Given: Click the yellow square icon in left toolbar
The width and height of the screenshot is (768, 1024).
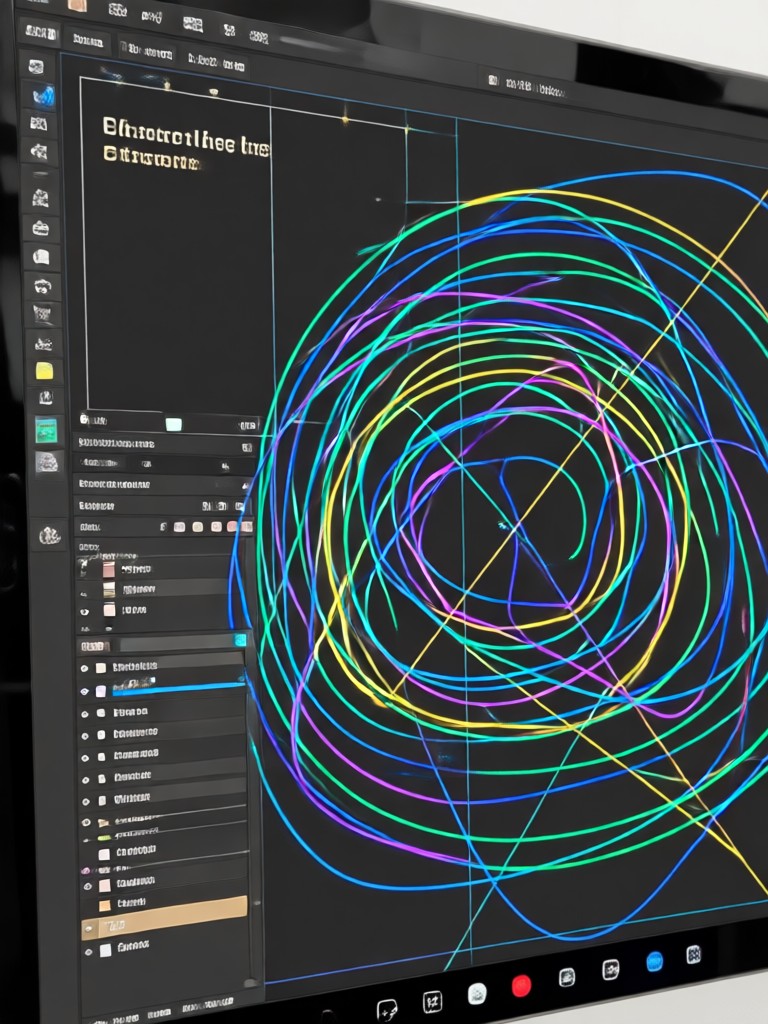Looking at the screenshot, I should [44, 371].
